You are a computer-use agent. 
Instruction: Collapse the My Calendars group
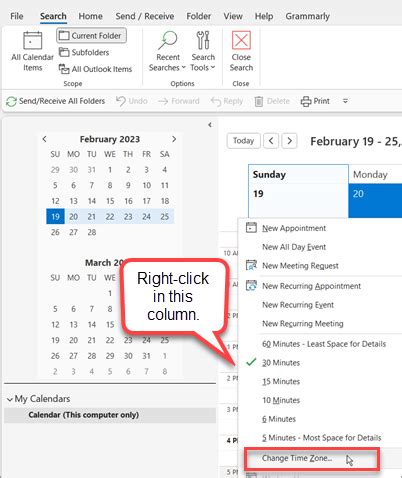[x=10, y=399]
